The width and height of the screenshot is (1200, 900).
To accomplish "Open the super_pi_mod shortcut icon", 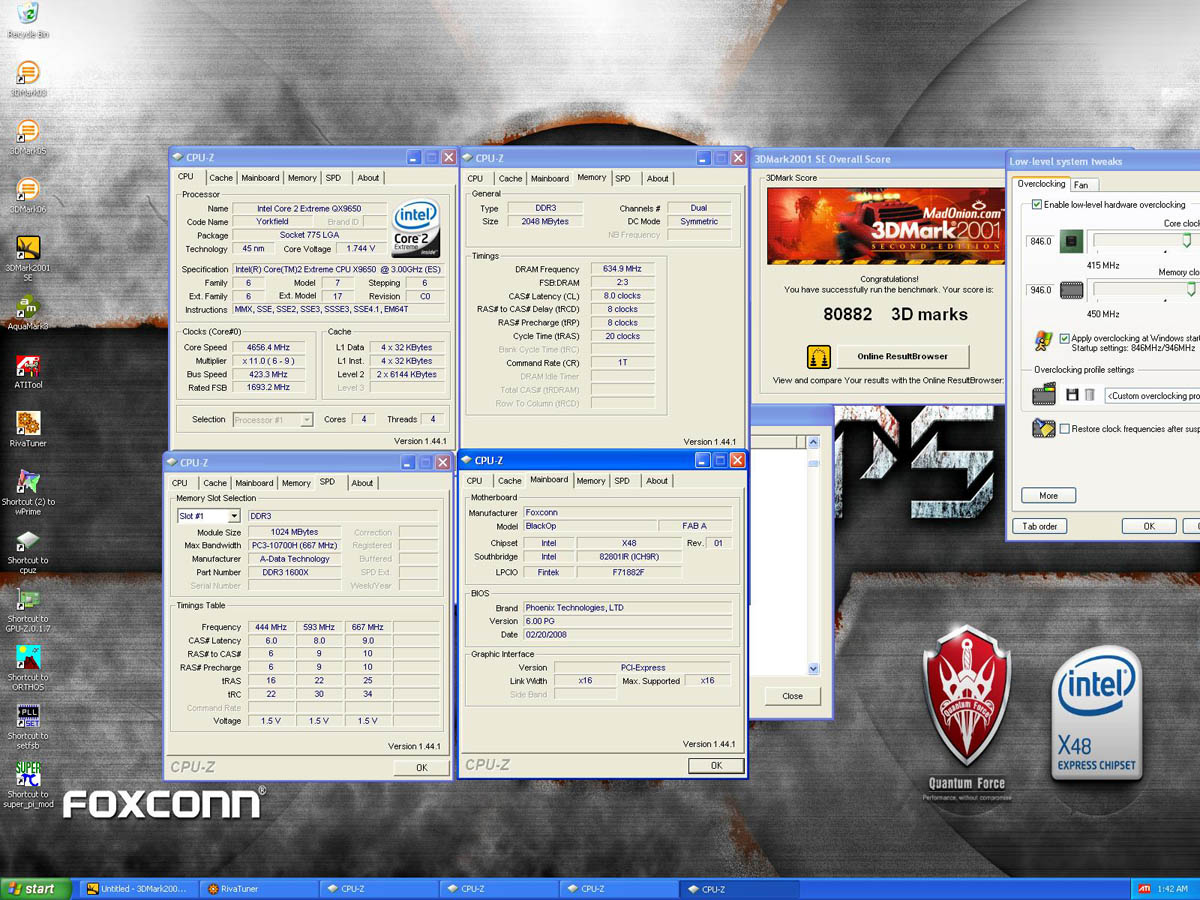I will (28, 774).
